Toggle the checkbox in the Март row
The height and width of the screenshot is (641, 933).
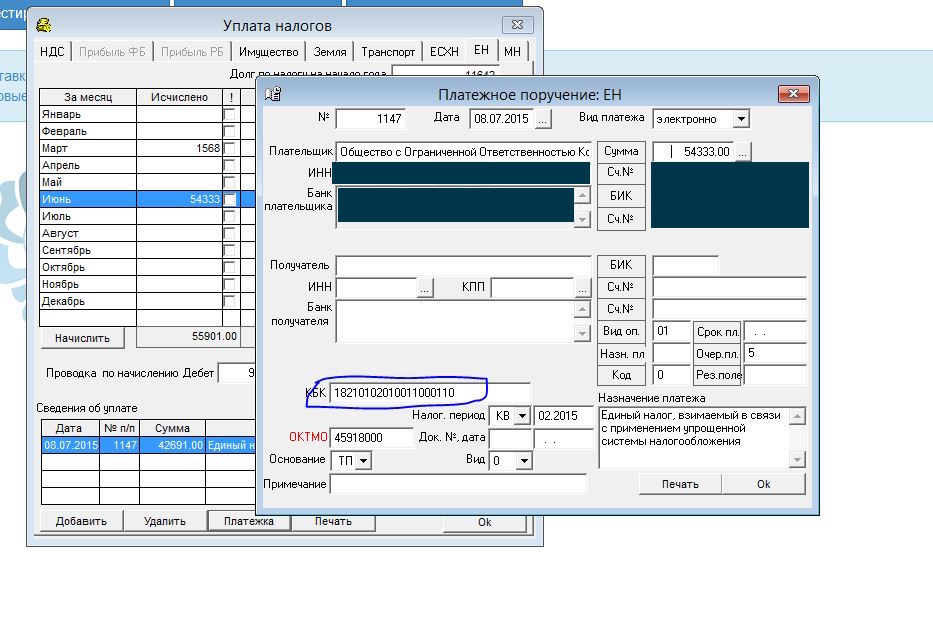pos(229,149)
